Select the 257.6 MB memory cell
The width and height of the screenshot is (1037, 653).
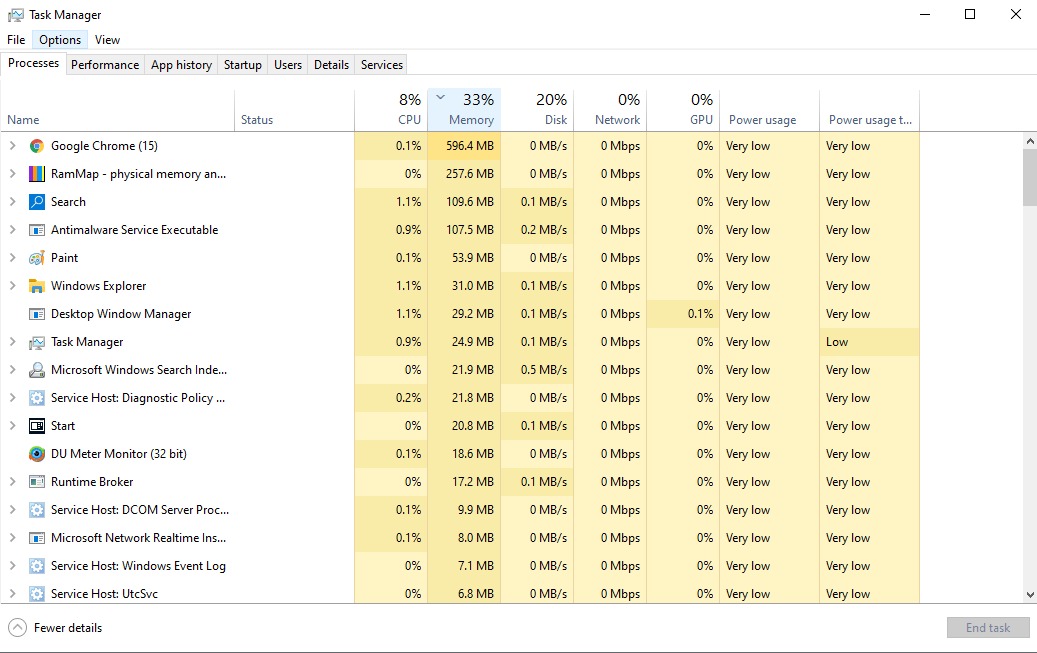pyautogui.click(x=464, y=174)
